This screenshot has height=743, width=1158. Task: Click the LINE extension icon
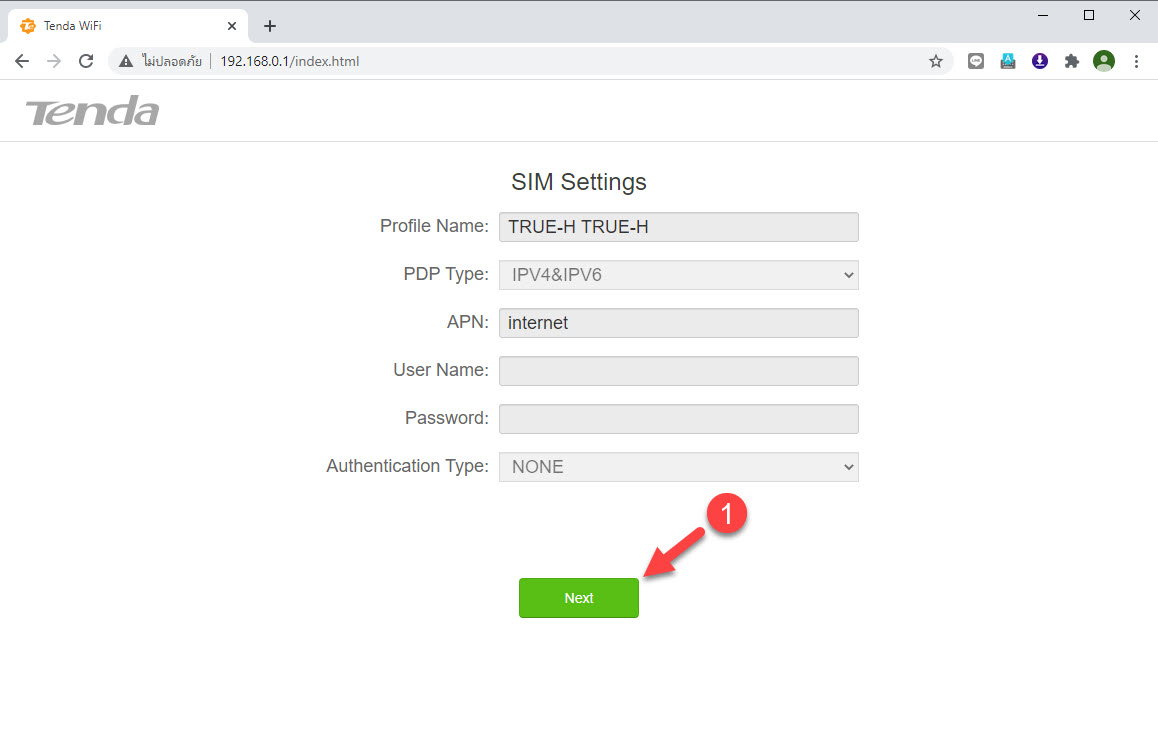pyautogui.click(x=976, y=61)
